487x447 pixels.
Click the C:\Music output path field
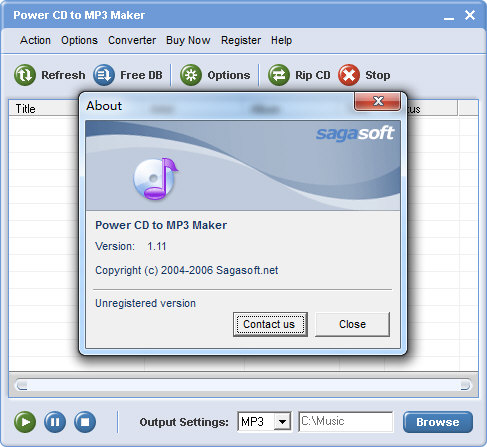[346, 422]
